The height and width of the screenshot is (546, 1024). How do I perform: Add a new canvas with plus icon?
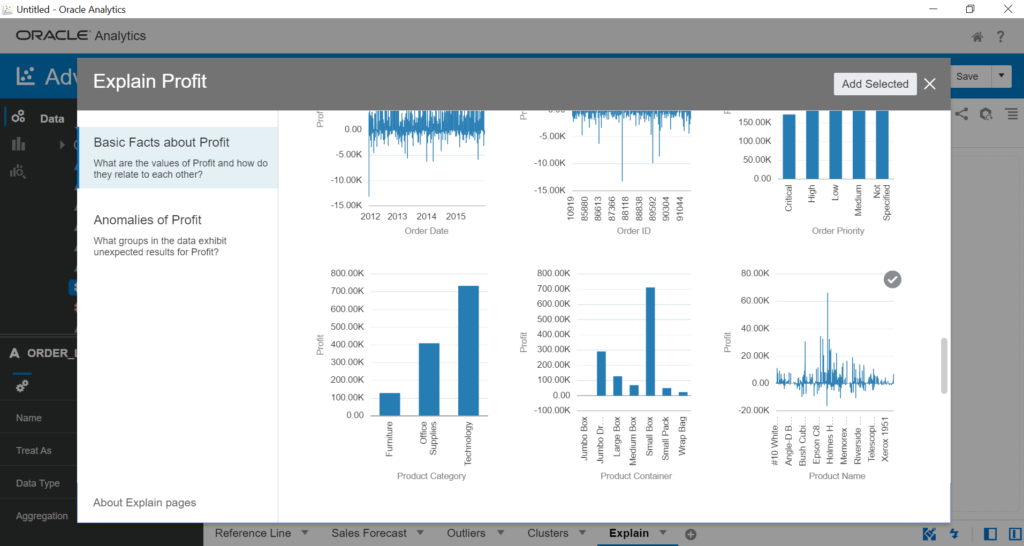(690, 534)
